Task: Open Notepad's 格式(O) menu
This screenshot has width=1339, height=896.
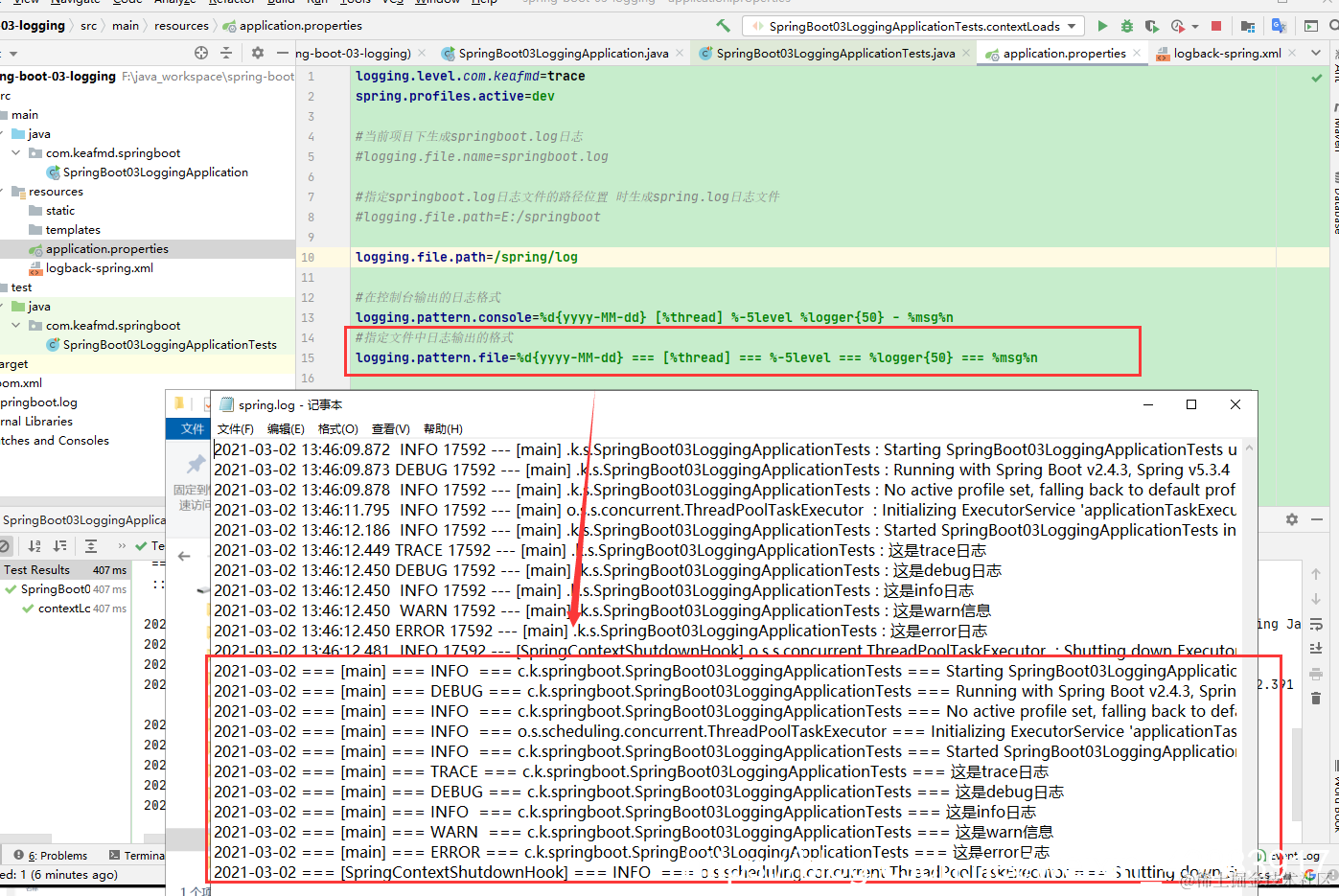Action: [337, 428]
